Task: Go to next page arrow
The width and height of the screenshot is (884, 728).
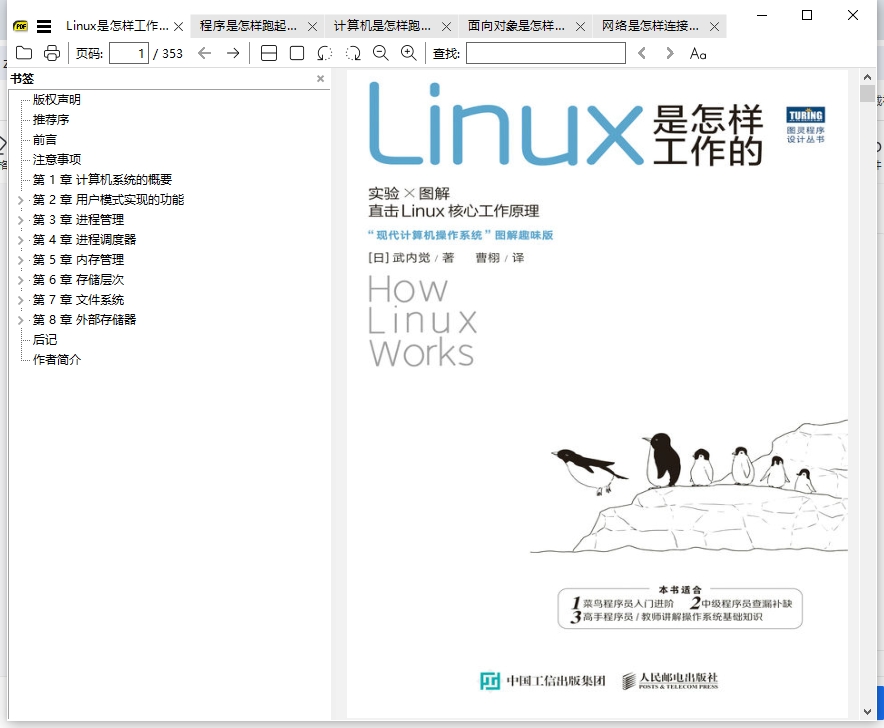Action: 233,54
